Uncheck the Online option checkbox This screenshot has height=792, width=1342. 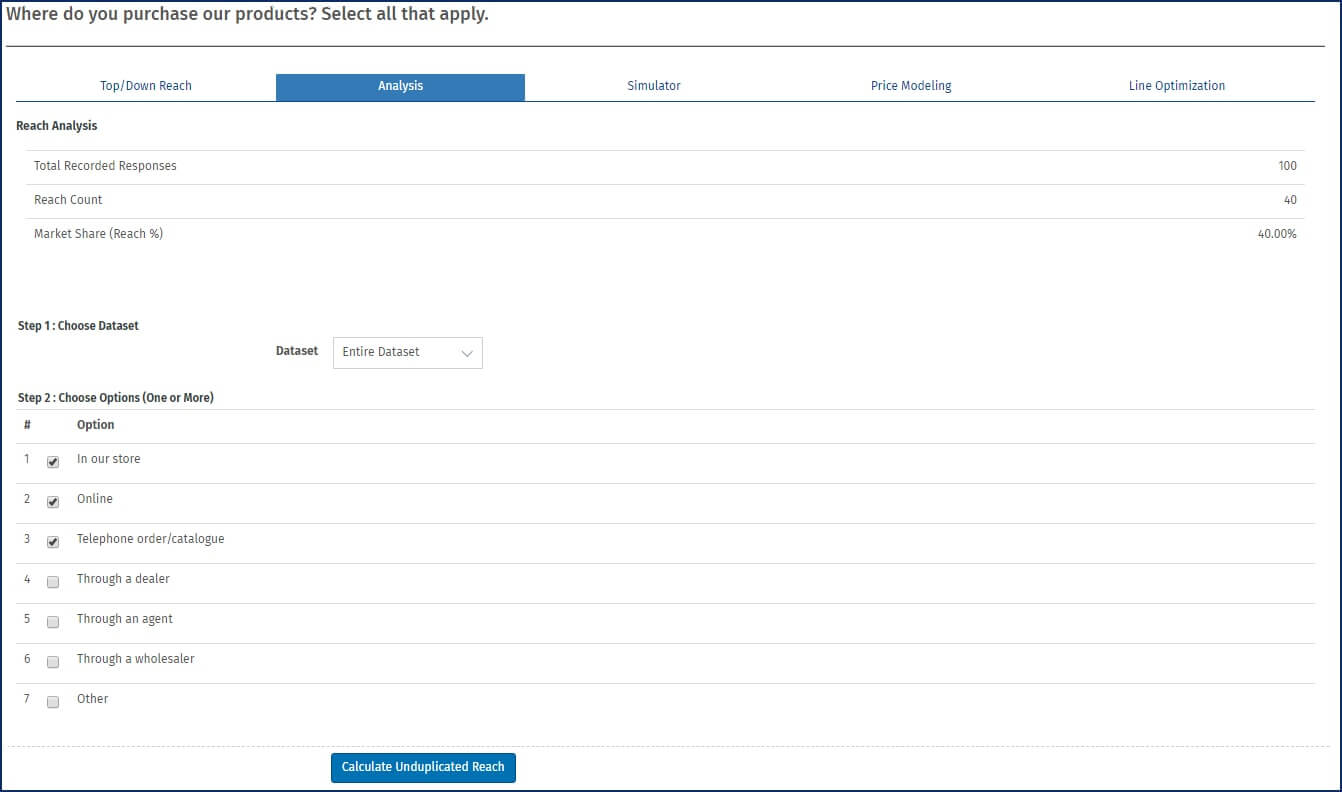53,502
